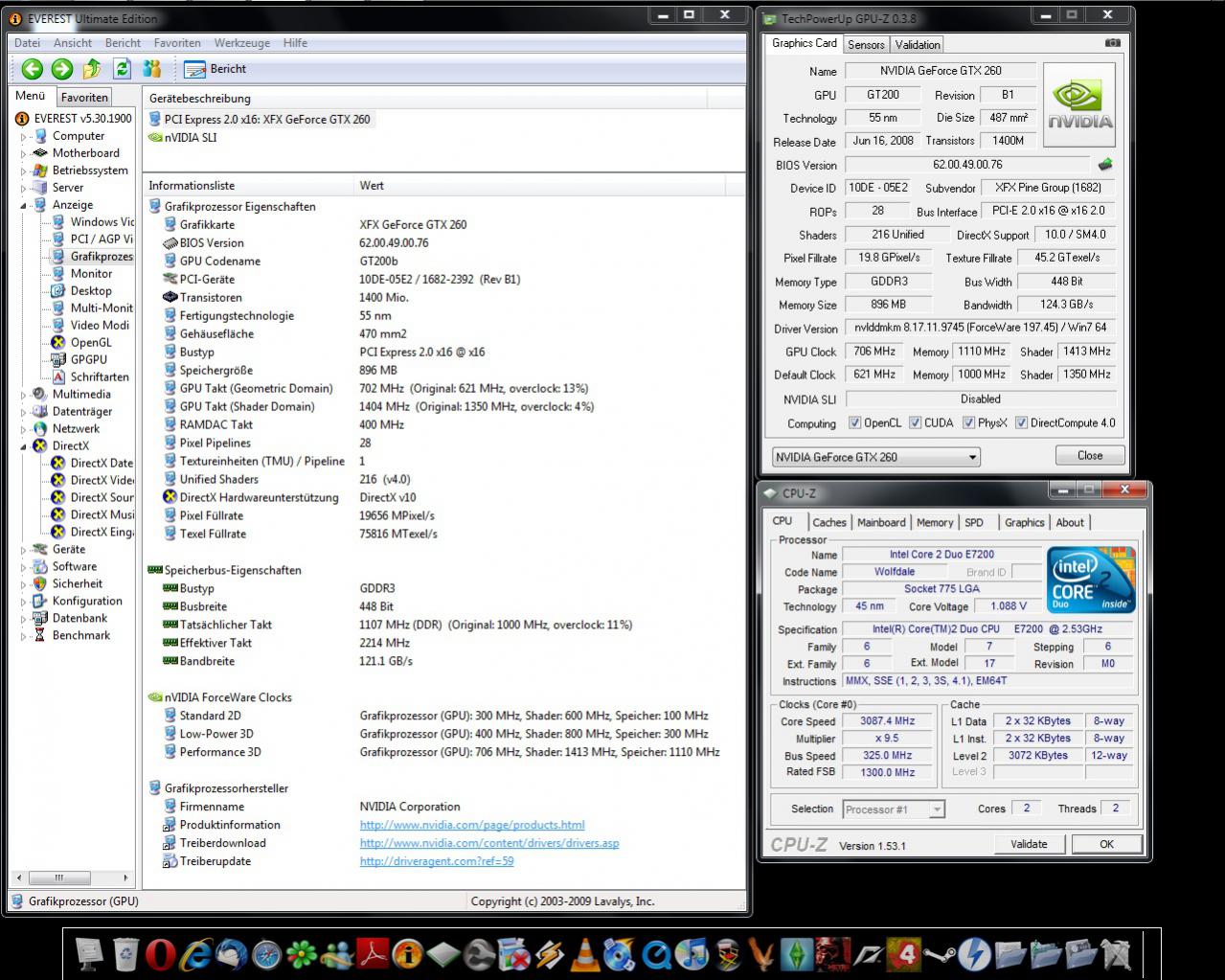The height and width of the screenshot is (980, 1225).
Task: Open iTunes icon in the dock
Action: [x=691, y=954]
